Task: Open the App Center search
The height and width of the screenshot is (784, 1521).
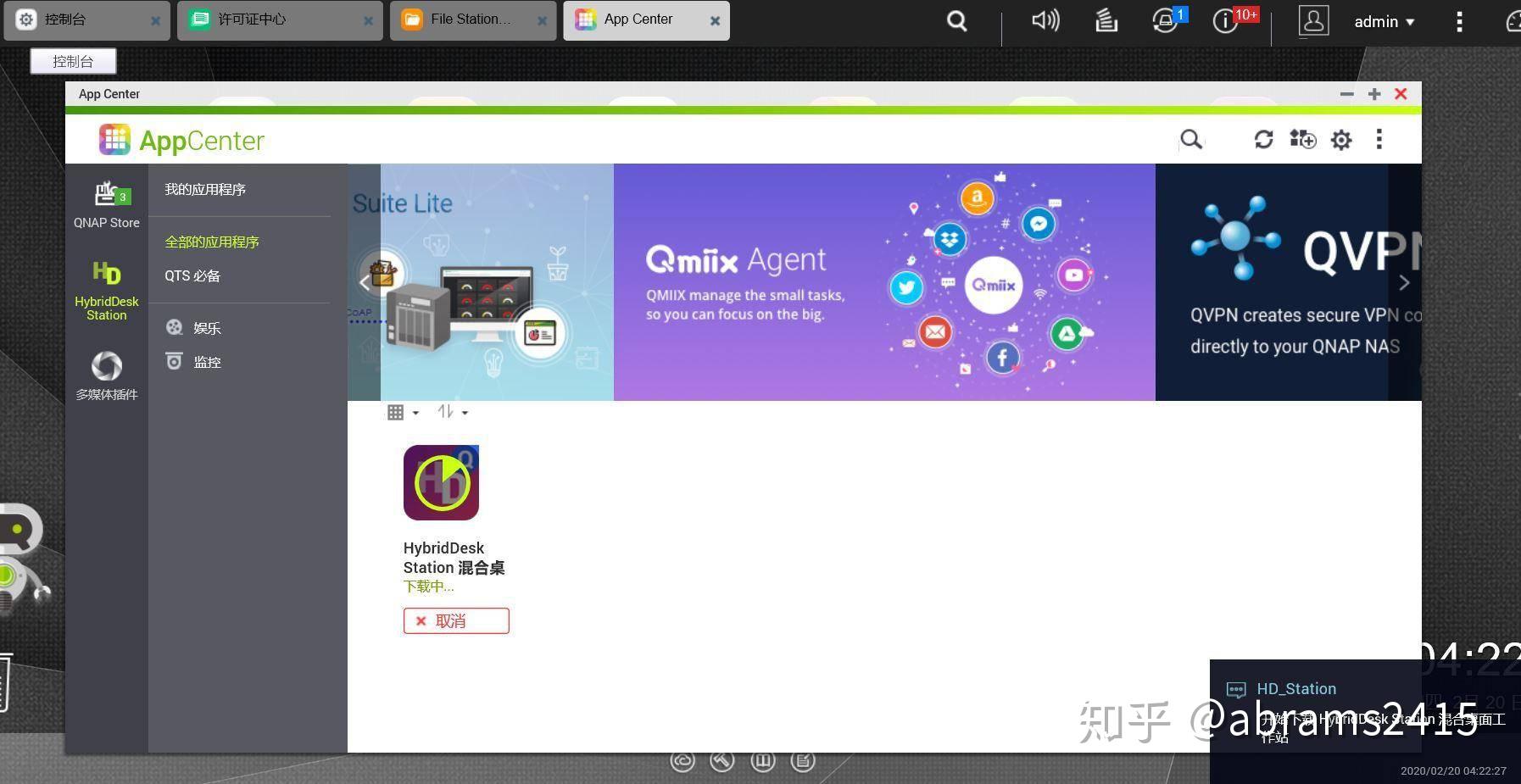Action: point(1192,139)
